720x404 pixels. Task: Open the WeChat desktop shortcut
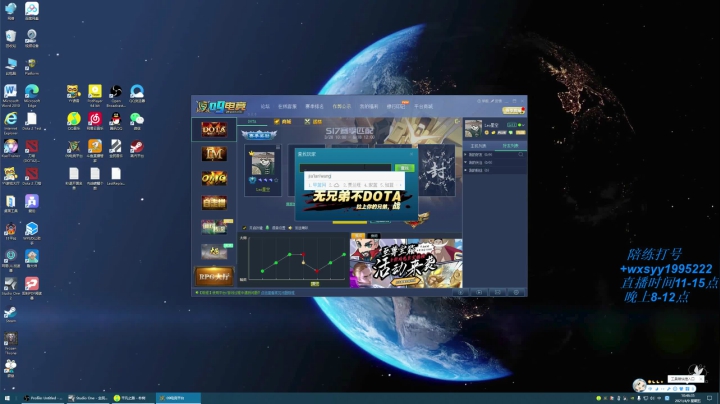[137, 122]
